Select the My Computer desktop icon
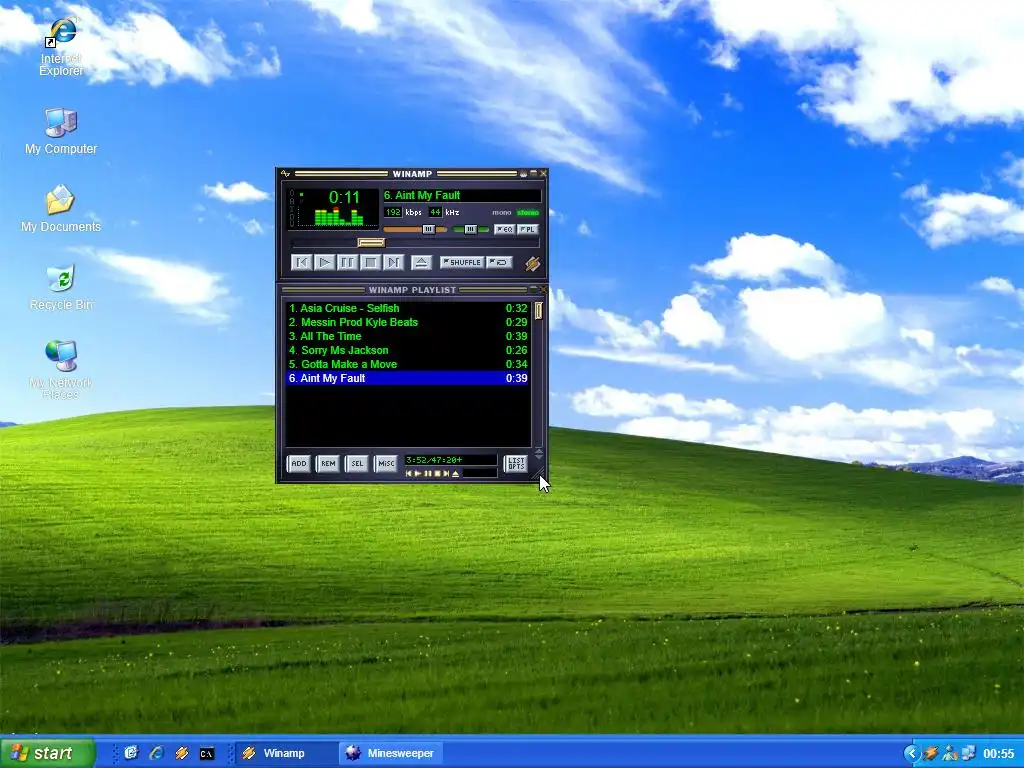The width and height of the screenshot is (1024, 768). 61,133
